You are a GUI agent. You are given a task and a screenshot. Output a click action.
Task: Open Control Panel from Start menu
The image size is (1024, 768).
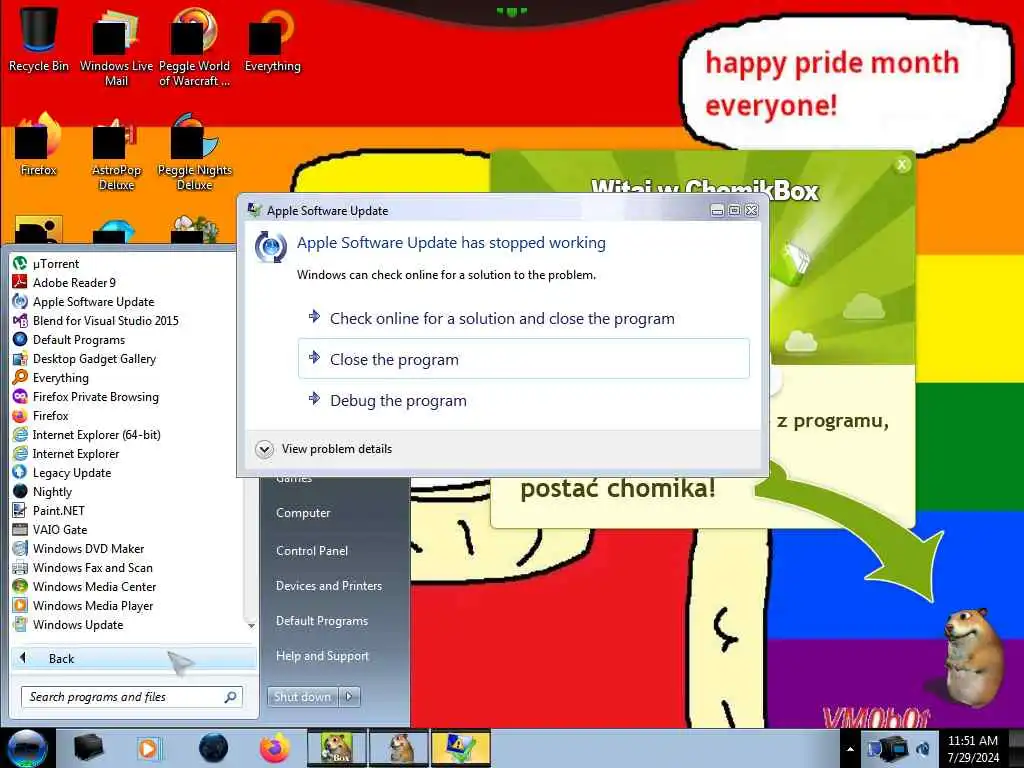tap(312, 551)
